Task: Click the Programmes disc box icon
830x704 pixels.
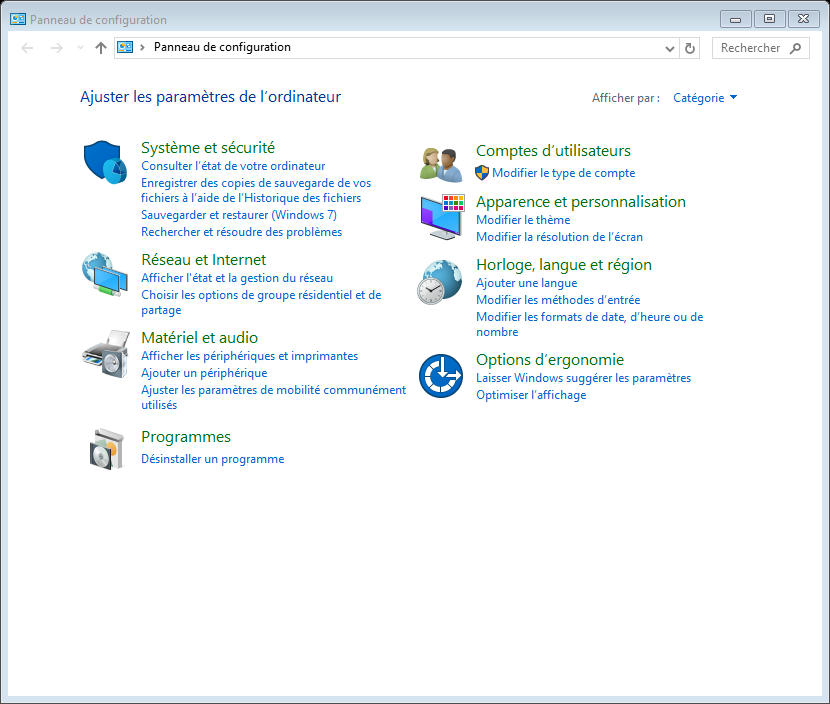Action: (106, 449)
